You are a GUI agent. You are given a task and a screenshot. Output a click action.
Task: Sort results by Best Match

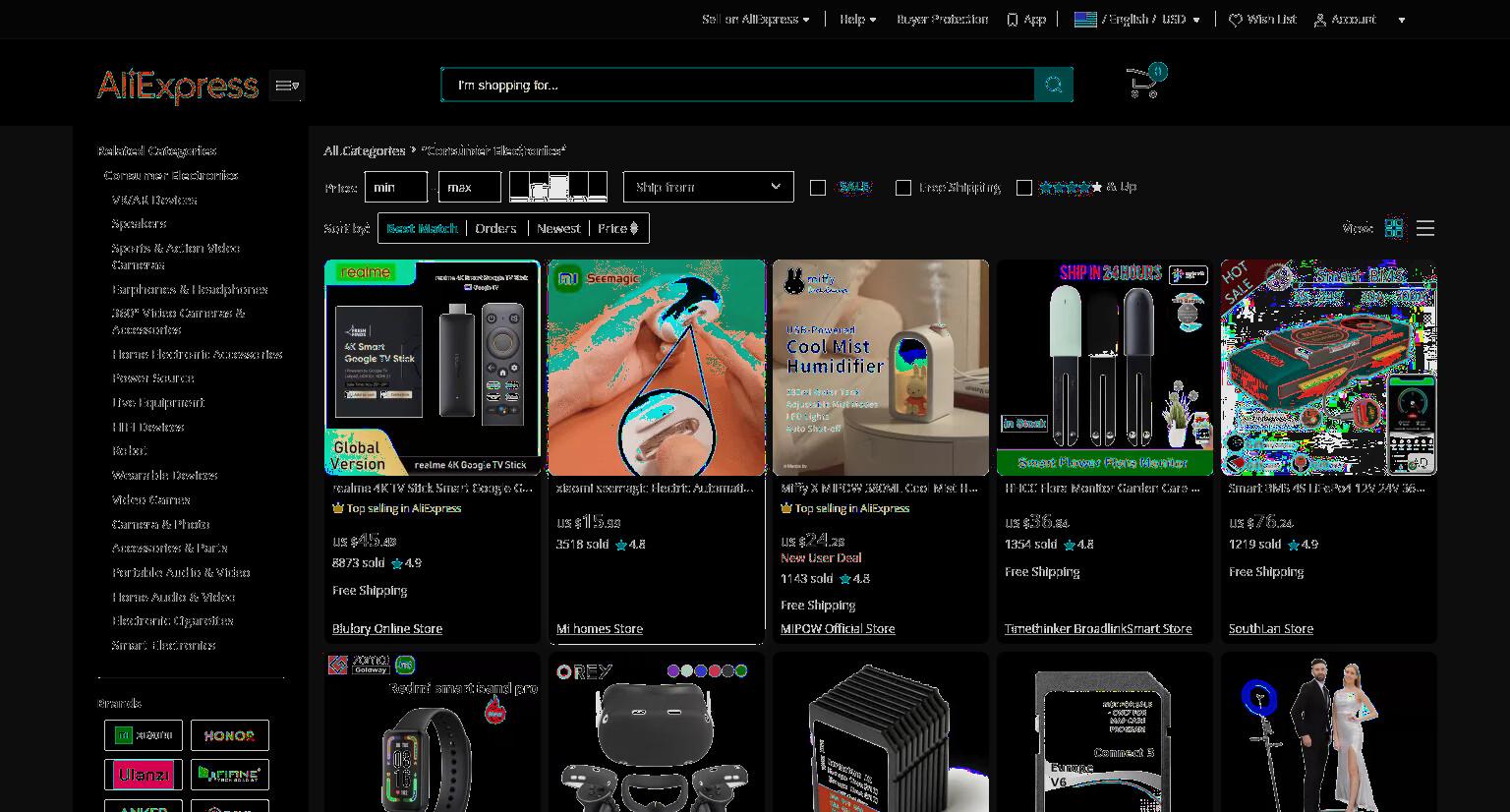point(423,229)
